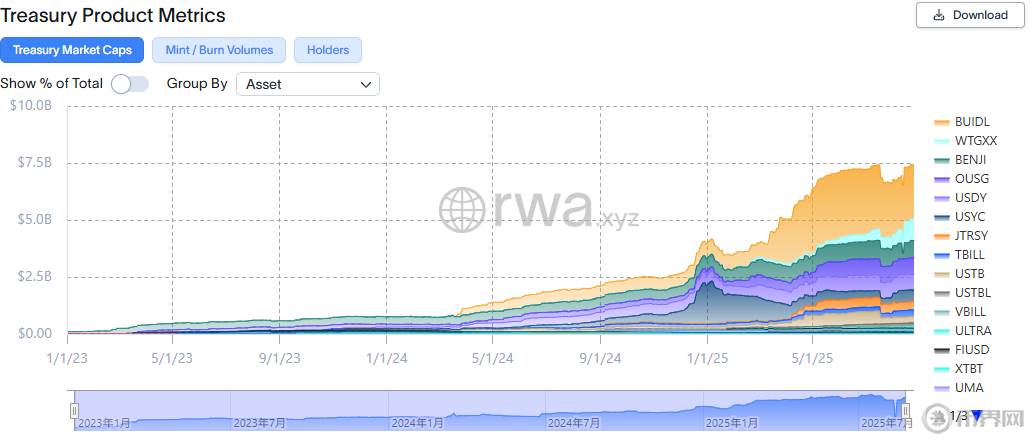Click the Download button
Screen dimensions: 1035x446
coord(969,15)
